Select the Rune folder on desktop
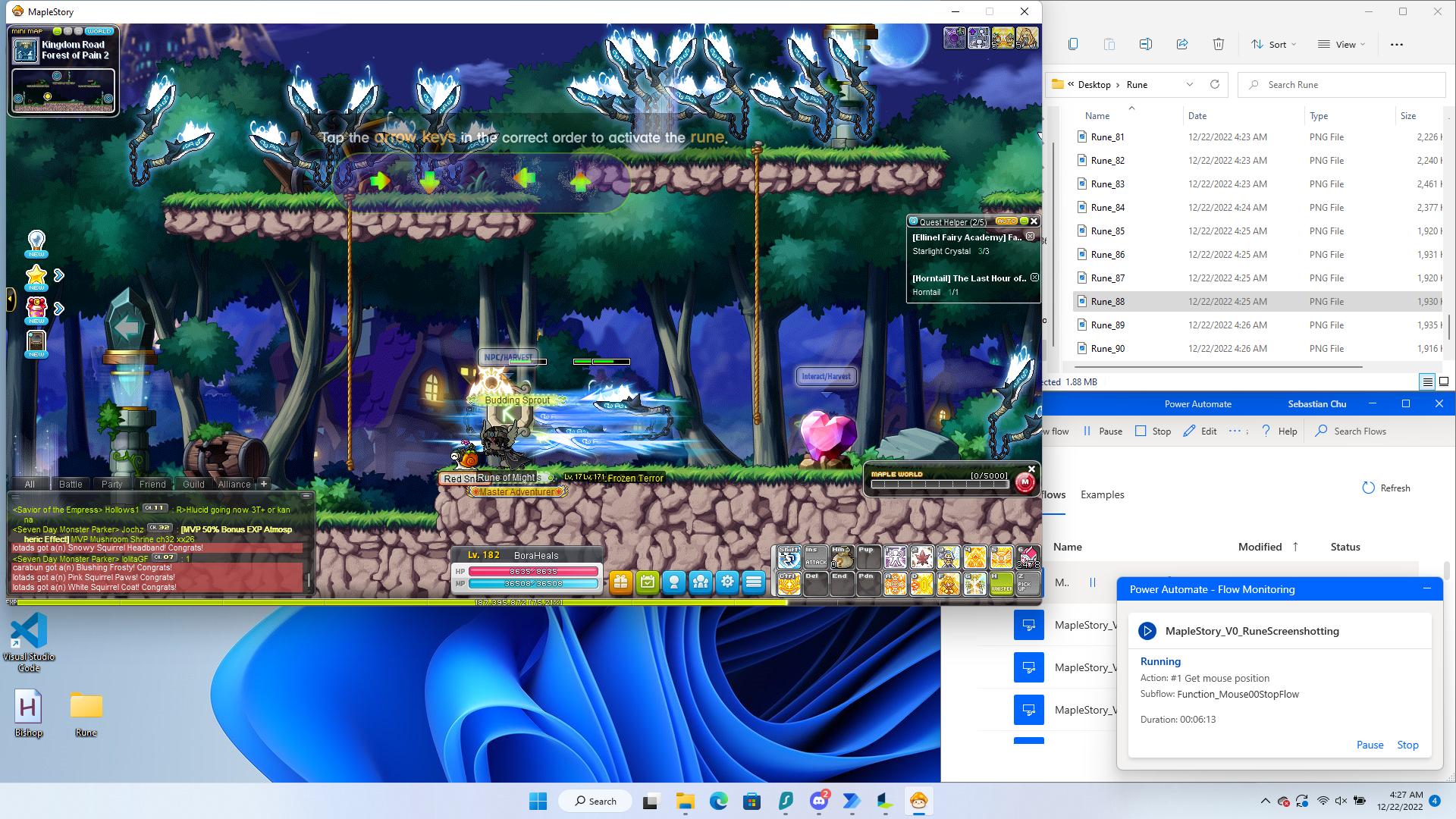This screenshot has height=819, width=1456. [86, 714]
